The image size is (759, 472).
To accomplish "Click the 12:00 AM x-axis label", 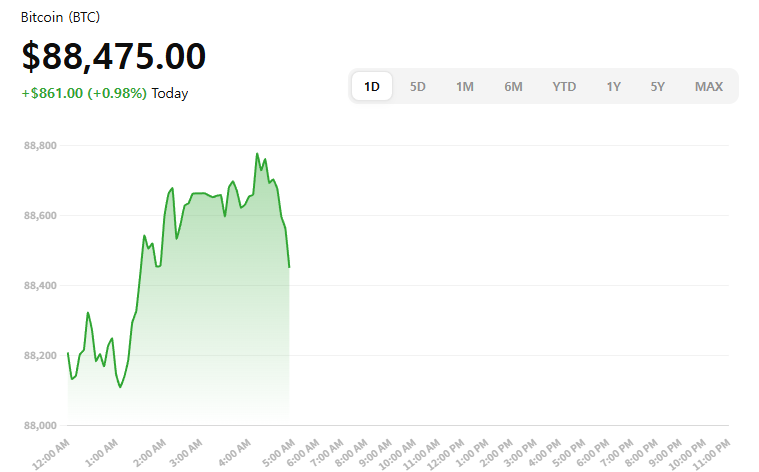I will [x=50, y=453].
